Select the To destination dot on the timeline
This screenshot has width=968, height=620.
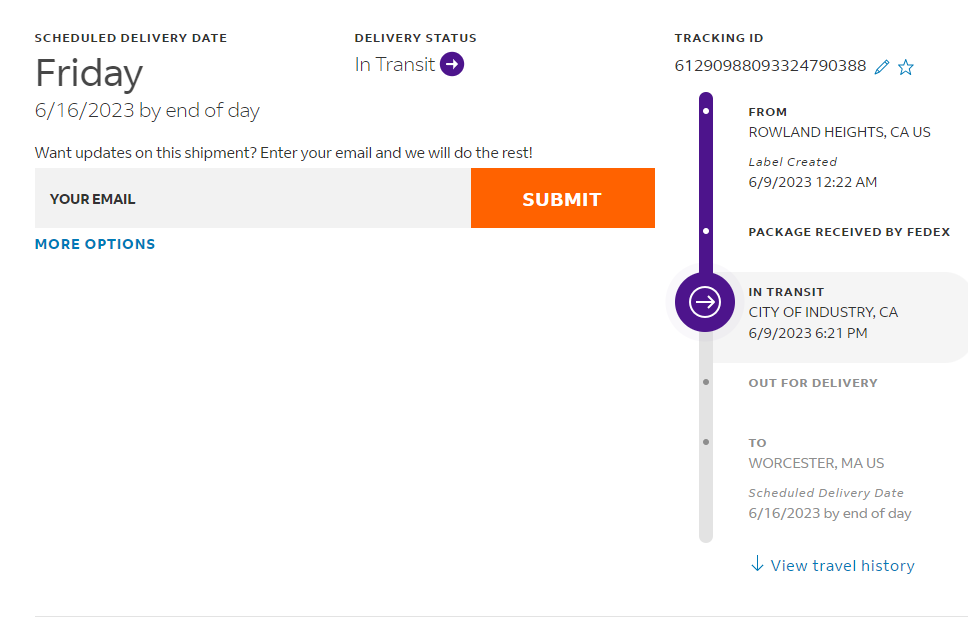click(706, 442)
